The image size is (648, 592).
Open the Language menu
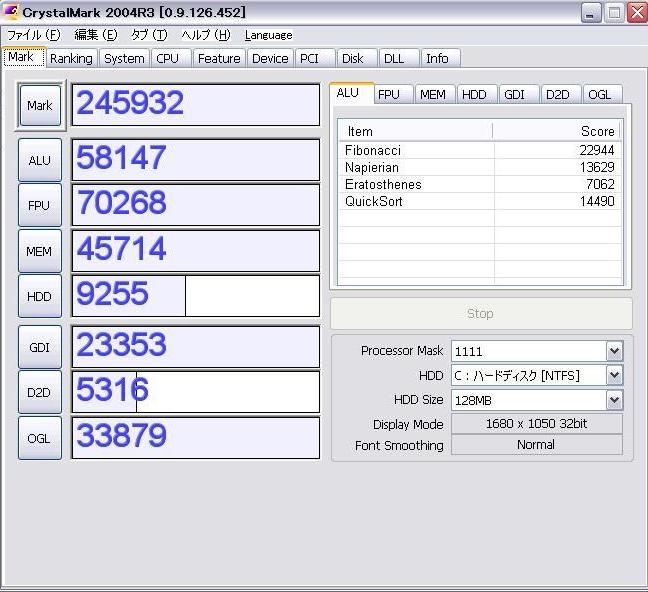click(x=268, y=35)
